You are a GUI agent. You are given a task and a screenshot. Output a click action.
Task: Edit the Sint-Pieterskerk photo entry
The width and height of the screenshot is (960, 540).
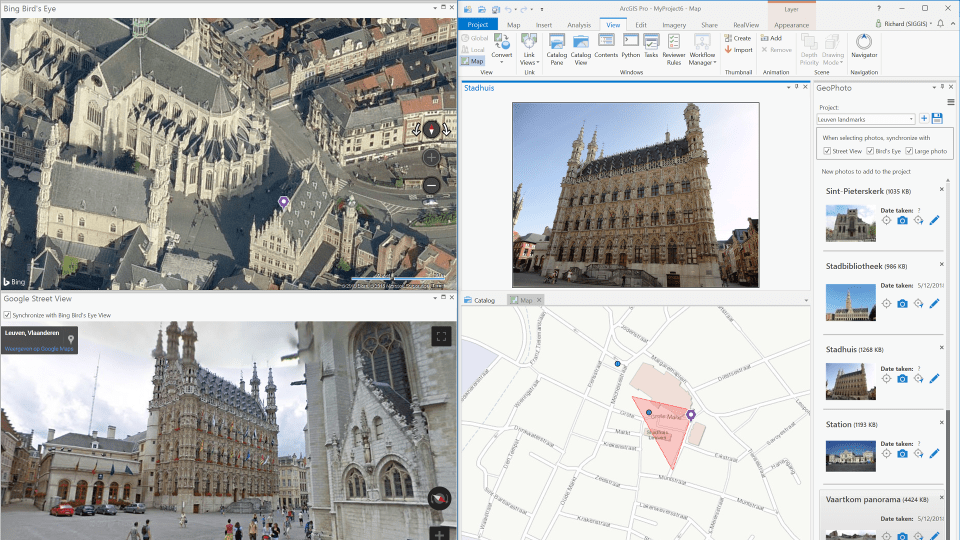point(934,220)
